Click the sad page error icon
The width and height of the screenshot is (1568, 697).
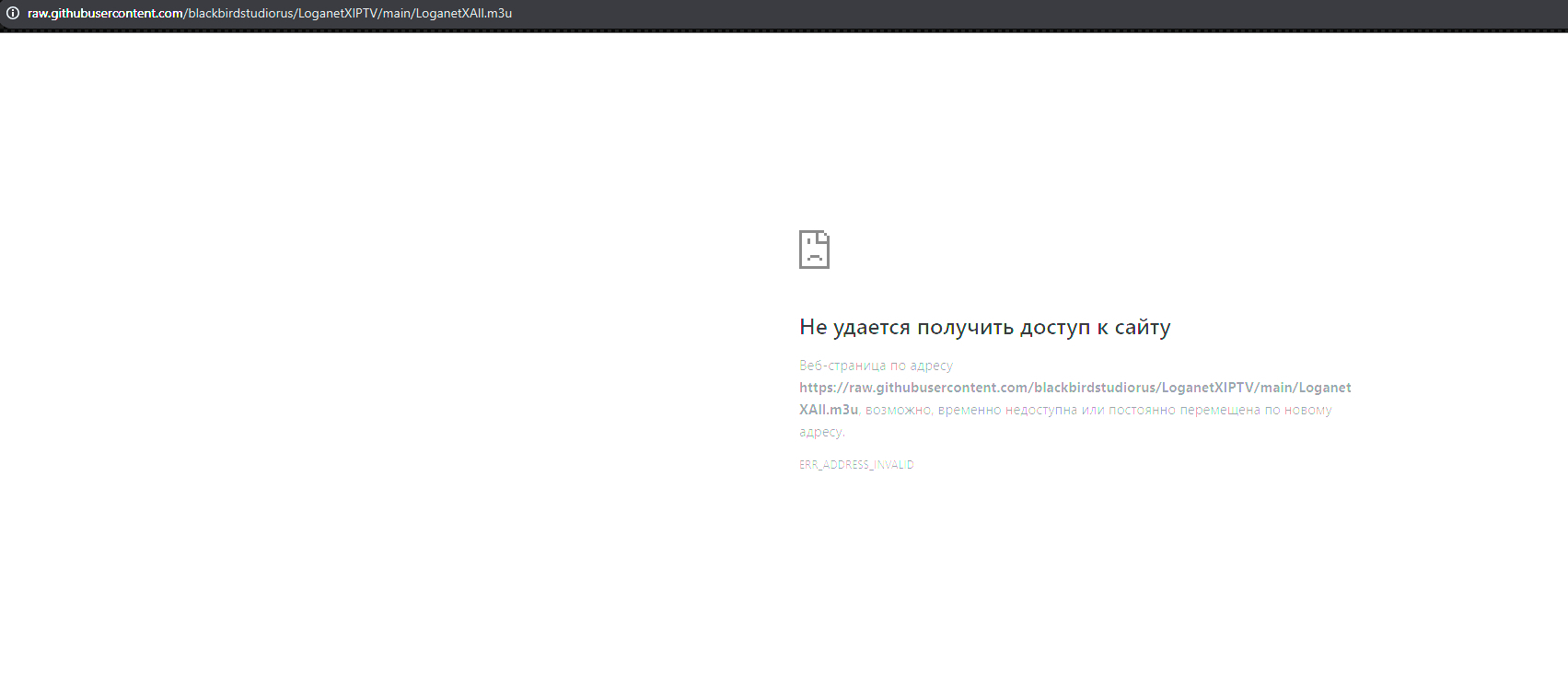click(814, 250)
